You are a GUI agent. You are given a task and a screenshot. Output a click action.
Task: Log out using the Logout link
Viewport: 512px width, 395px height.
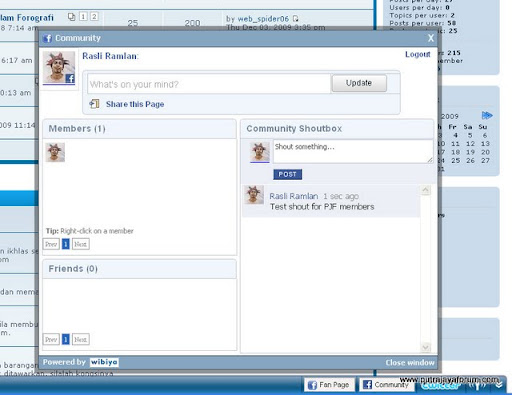tap(417, 54)
